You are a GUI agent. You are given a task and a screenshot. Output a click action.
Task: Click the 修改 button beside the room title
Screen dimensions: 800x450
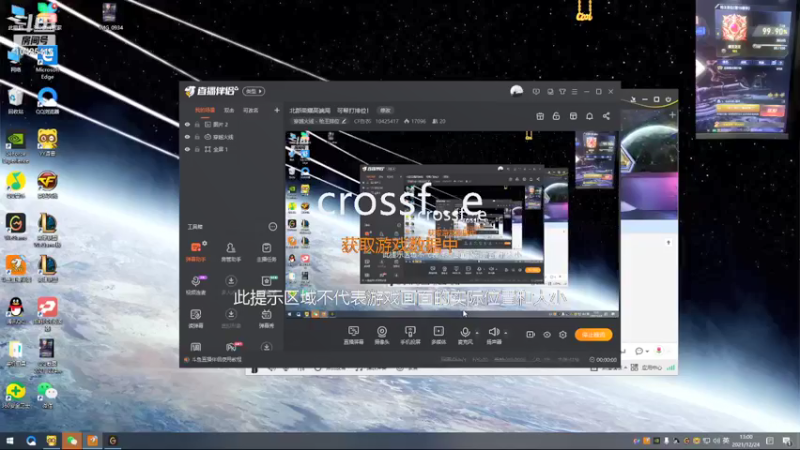[x=385, y=110]
